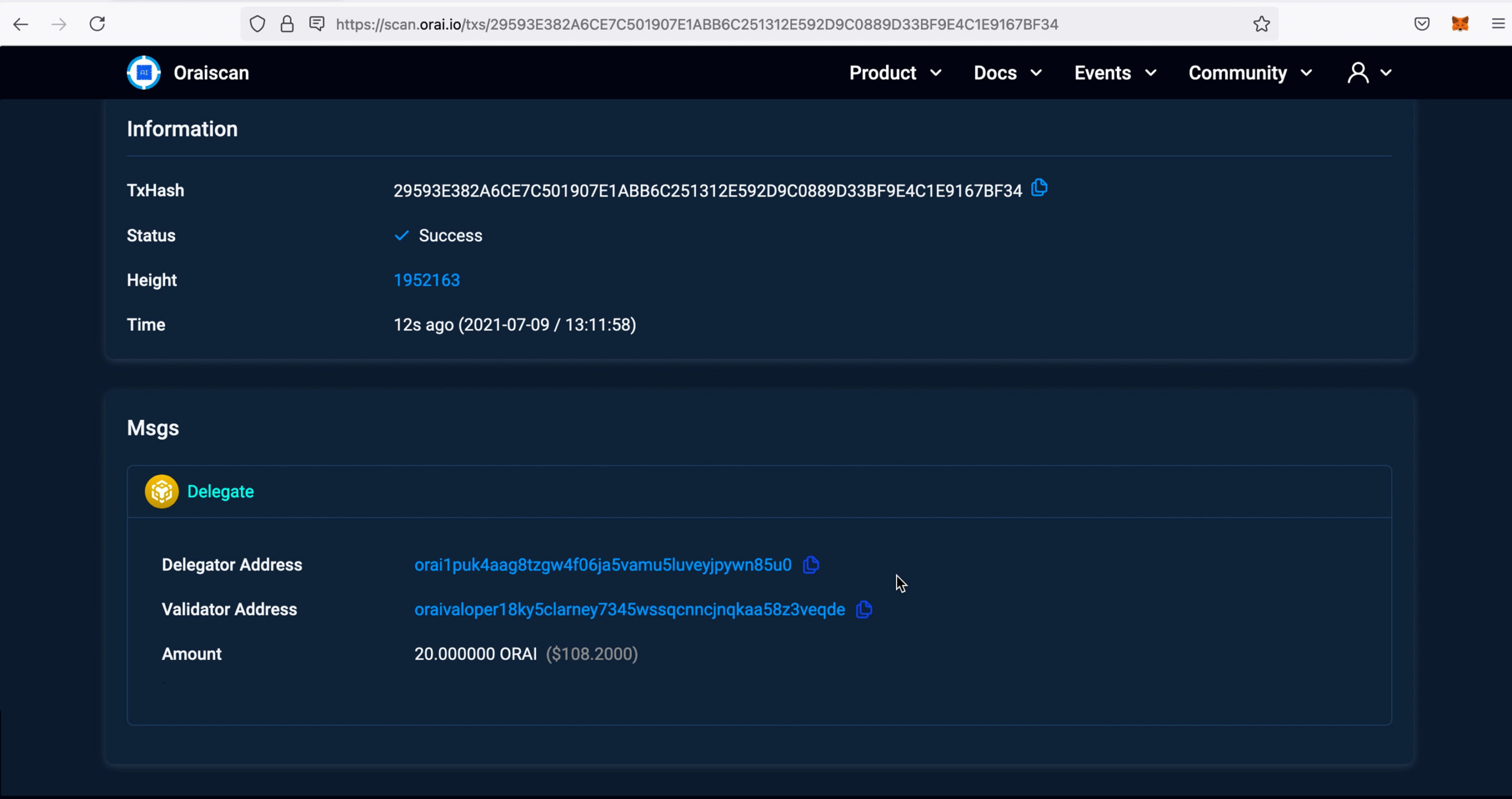Click the Delegate message title

coord(220,492)
